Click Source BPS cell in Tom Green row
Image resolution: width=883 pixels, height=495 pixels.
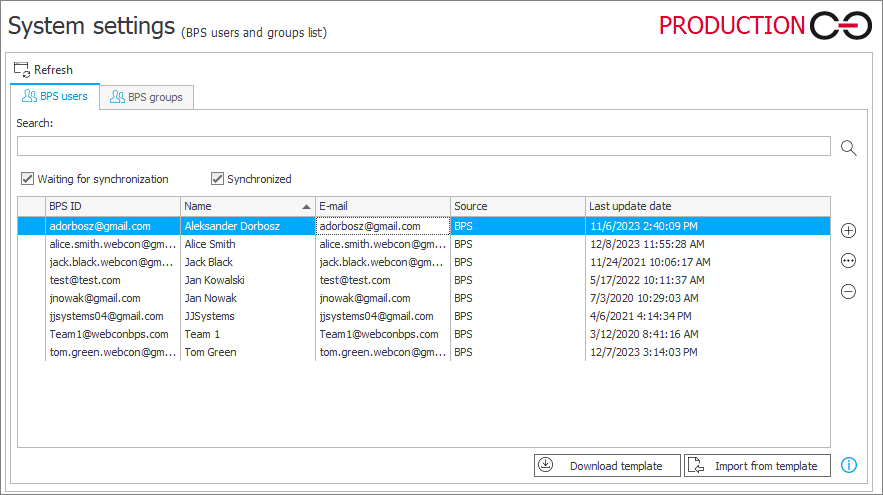(518, 352)
